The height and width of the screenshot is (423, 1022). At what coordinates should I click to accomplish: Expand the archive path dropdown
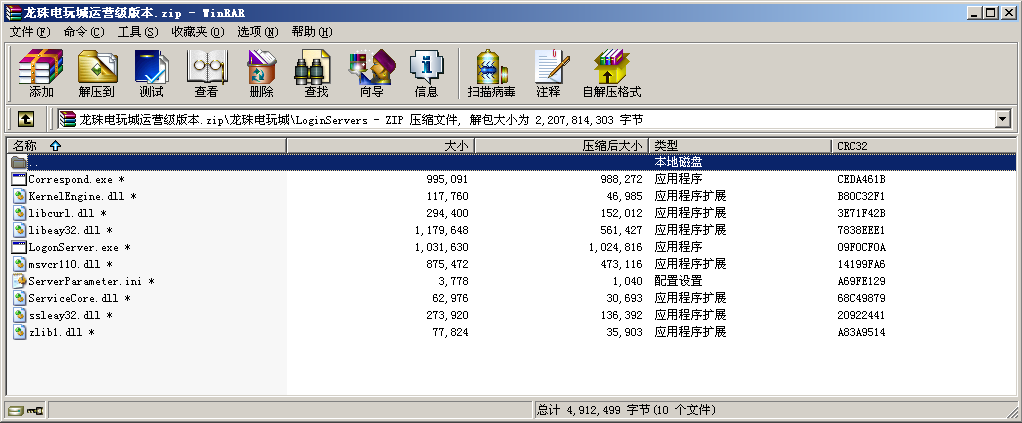pyautogui.click(x=1002, y=119)
